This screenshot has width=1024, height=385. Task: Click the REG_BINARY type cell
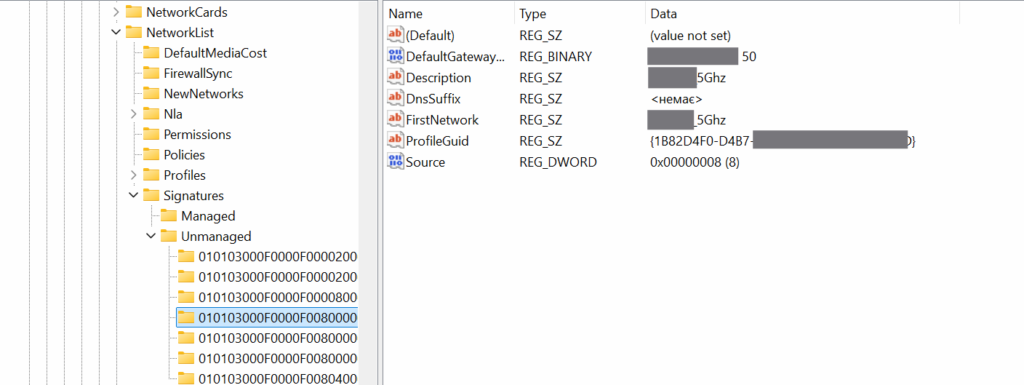tap(556, 57)
